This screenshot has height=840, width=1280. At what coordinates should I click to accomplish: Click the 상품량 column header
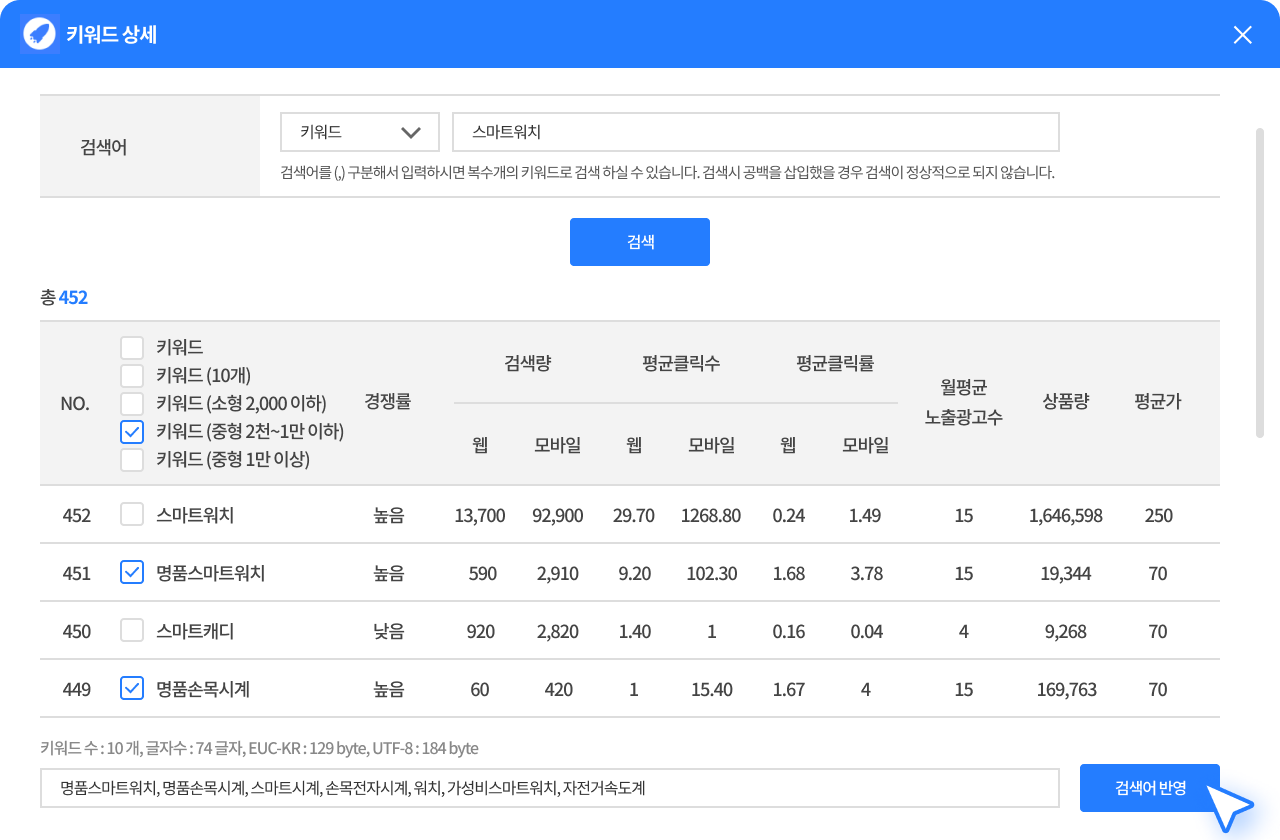(1065, 402)
